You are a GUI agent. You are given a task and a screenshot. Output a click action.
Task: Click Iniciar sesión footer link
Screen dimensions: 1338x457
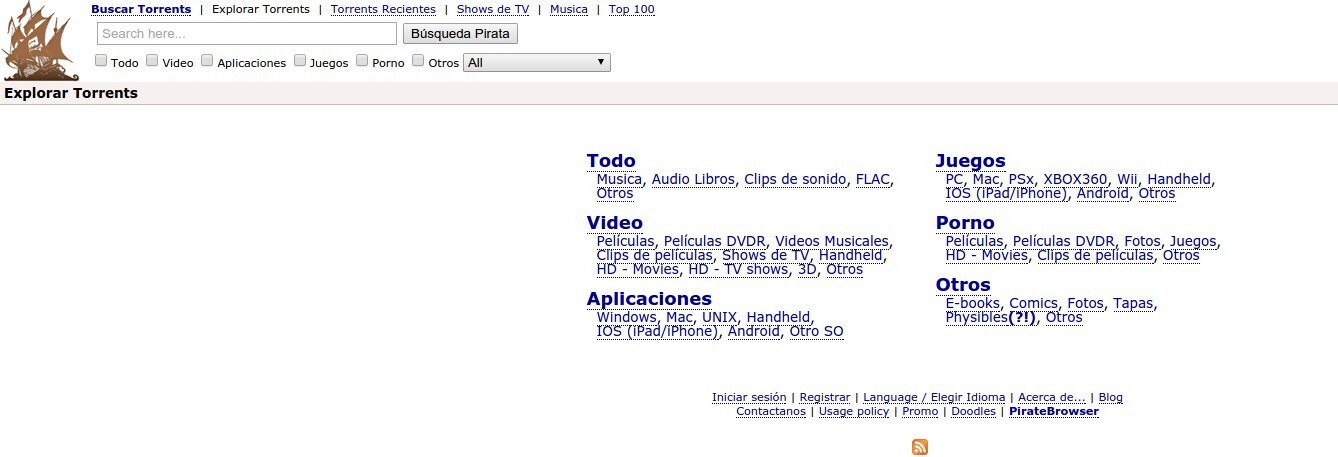(749, 398)
